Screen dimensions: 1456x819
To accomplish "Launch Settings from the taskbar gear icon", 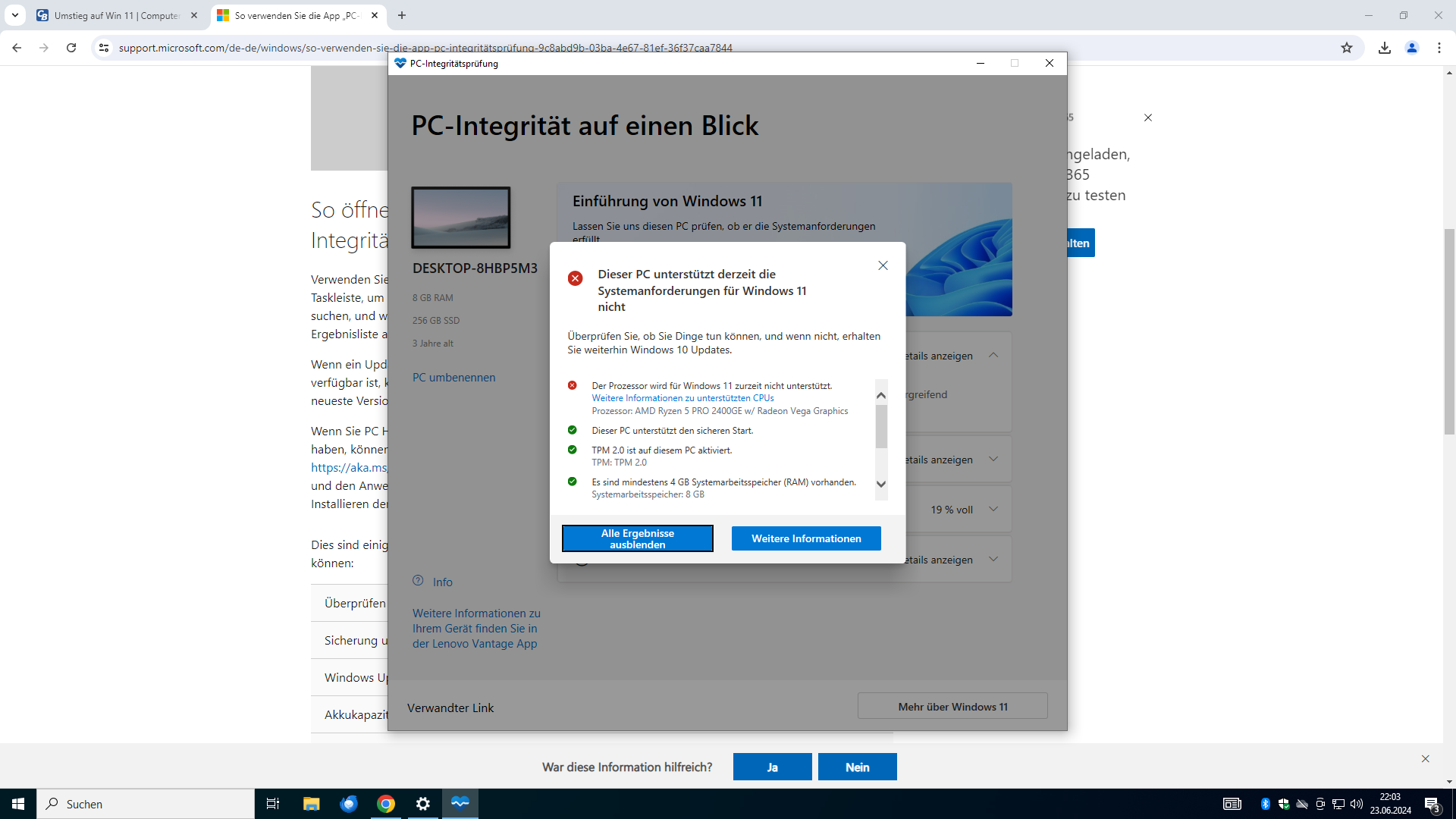I will (422, 803).
